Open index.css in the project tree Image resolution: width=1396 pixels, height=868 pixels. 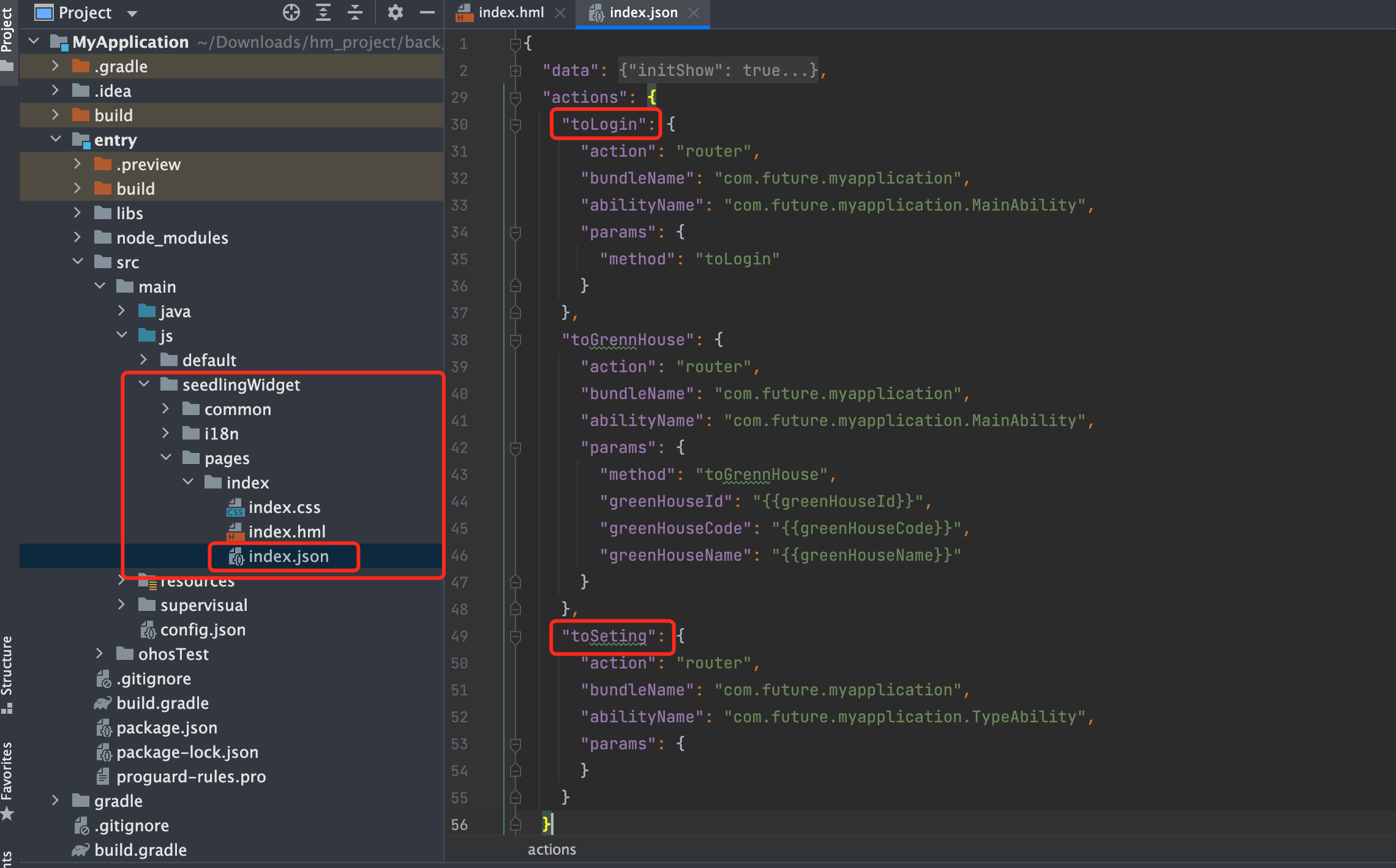click(x=284, y=507)
